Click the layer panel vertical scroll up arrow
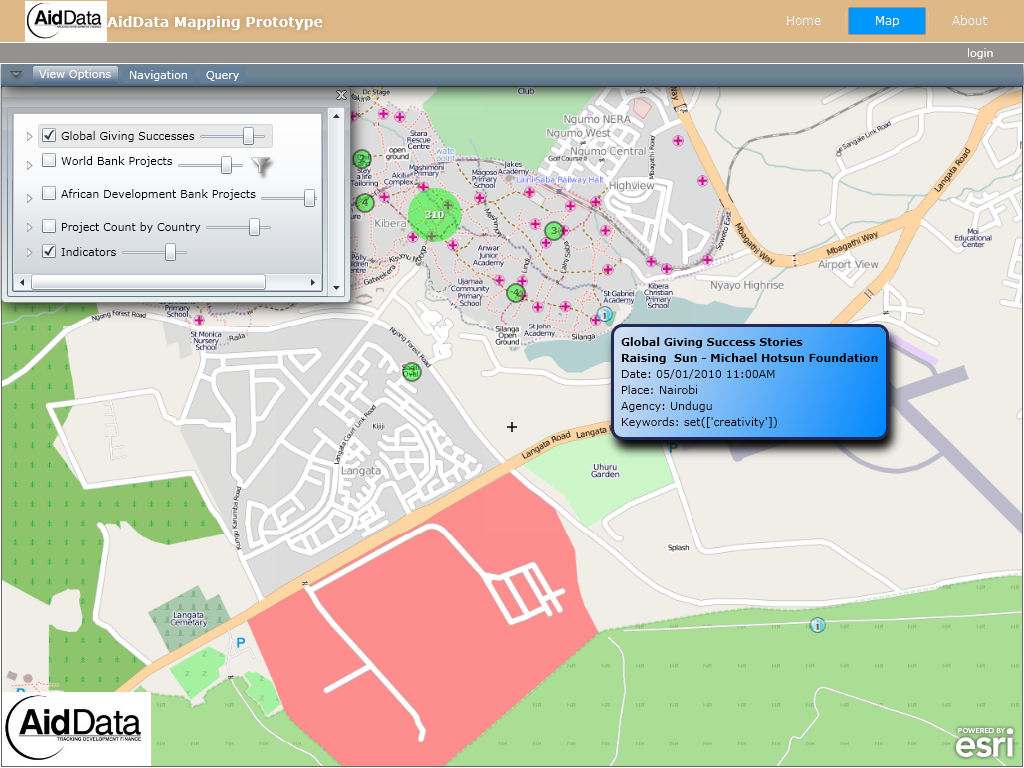The height and width of the screenshot is (768, 1024). (x=336, y=116)
